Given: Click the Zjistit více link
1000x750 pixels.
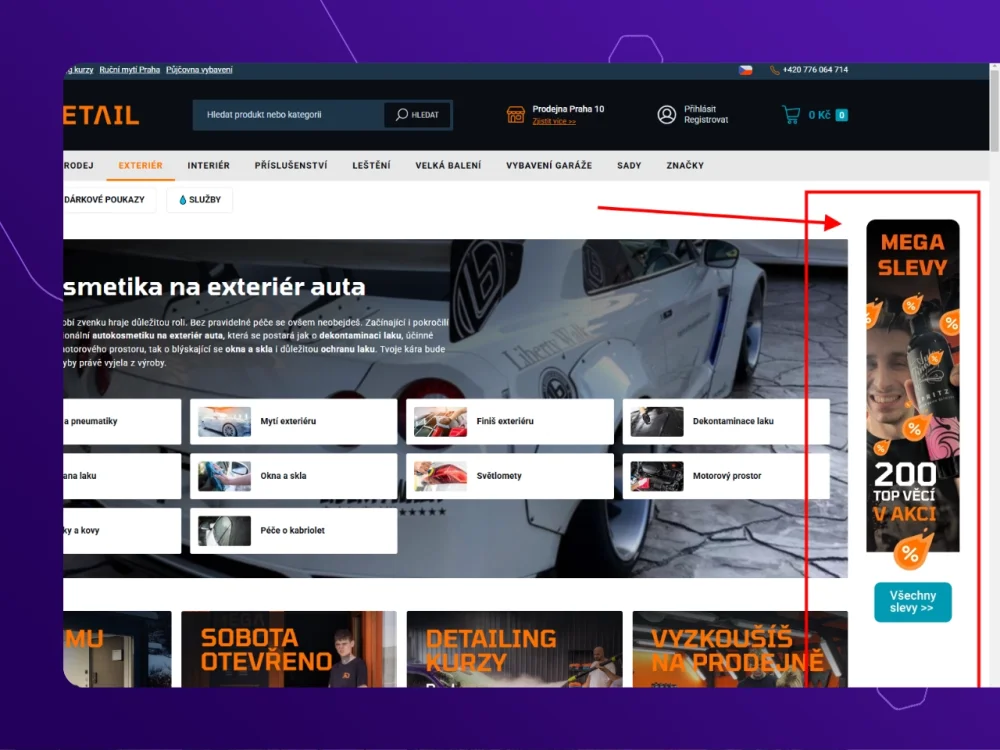Looking at the screenshot, I should [x=554, y=121].
